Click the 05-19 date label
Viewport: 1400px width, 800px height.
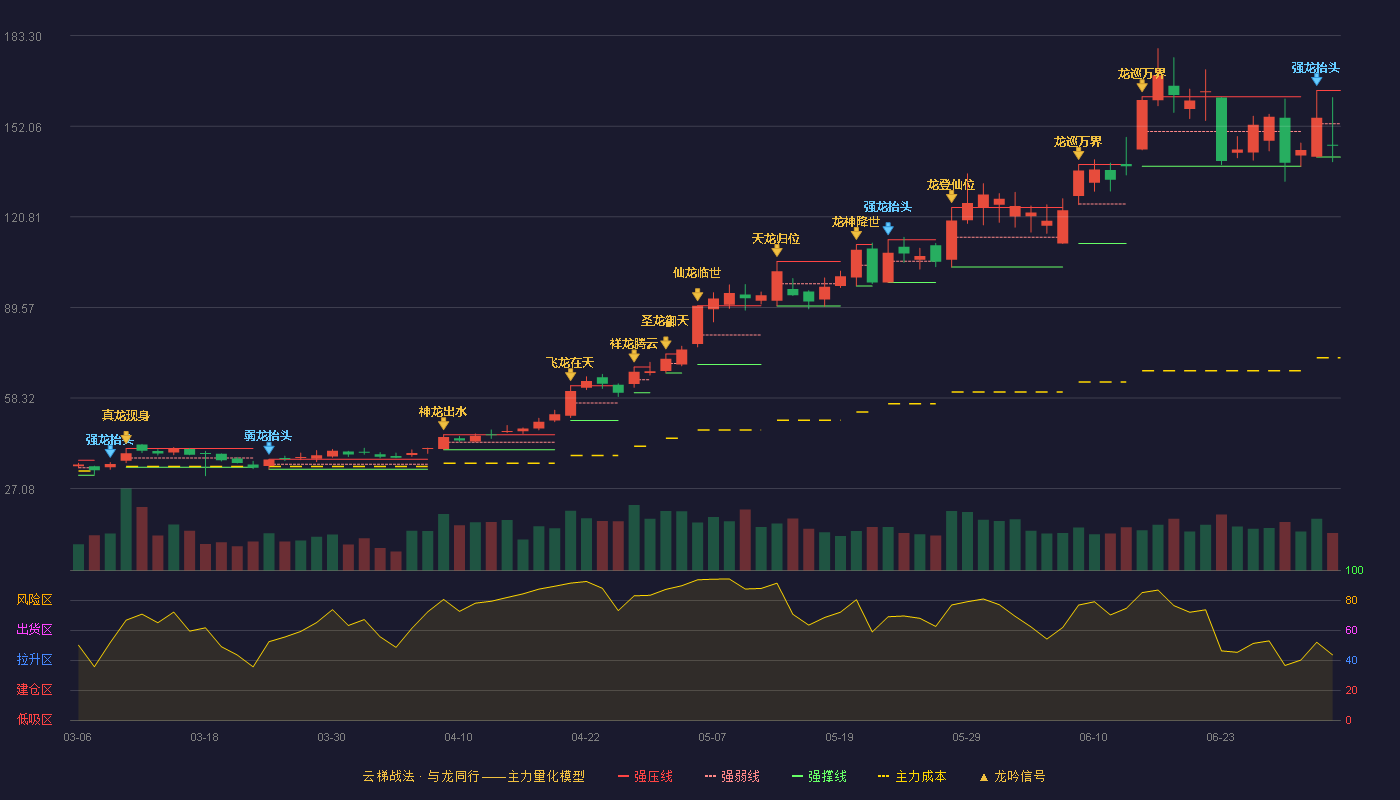[839, 737]
